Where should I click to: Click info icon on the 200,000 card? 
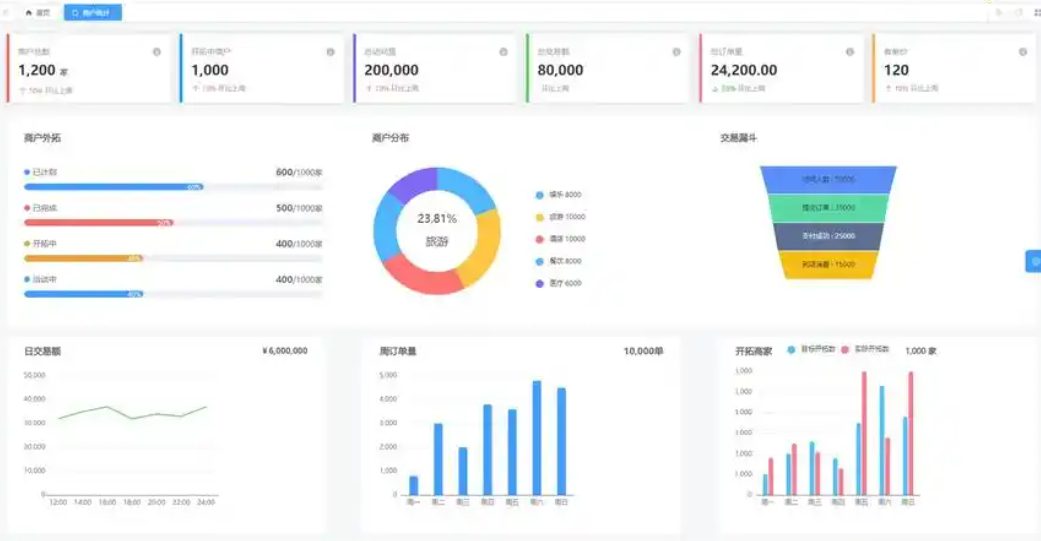pos(503,52)
